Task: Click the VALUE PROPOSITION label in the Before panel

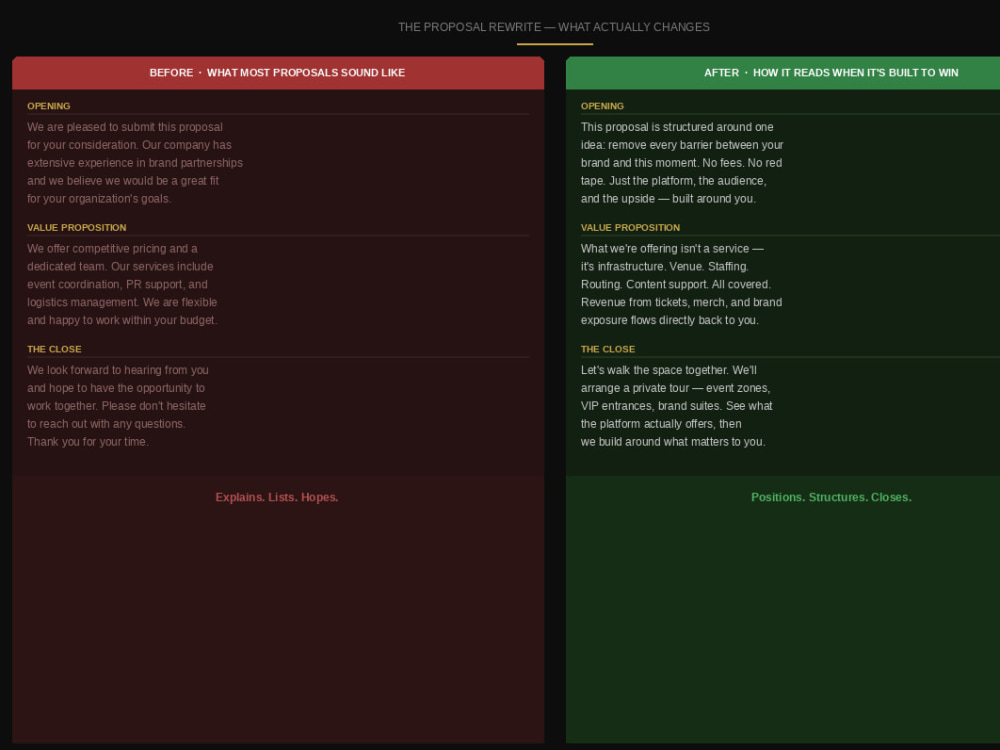Action: point(77,228)
